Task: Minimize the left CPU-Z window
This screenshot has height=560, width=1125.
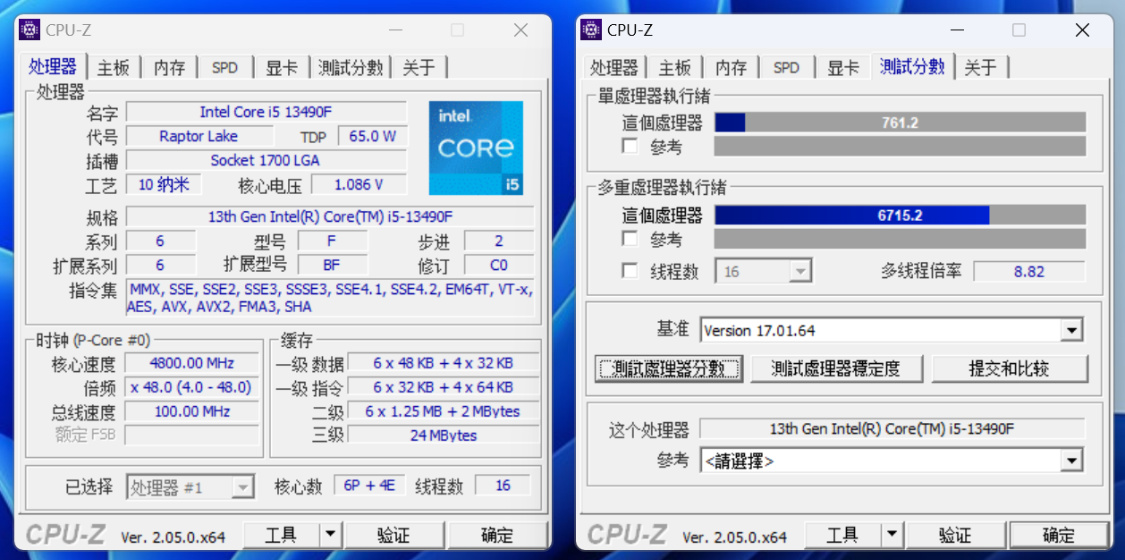Action: (x=395, y=30)
